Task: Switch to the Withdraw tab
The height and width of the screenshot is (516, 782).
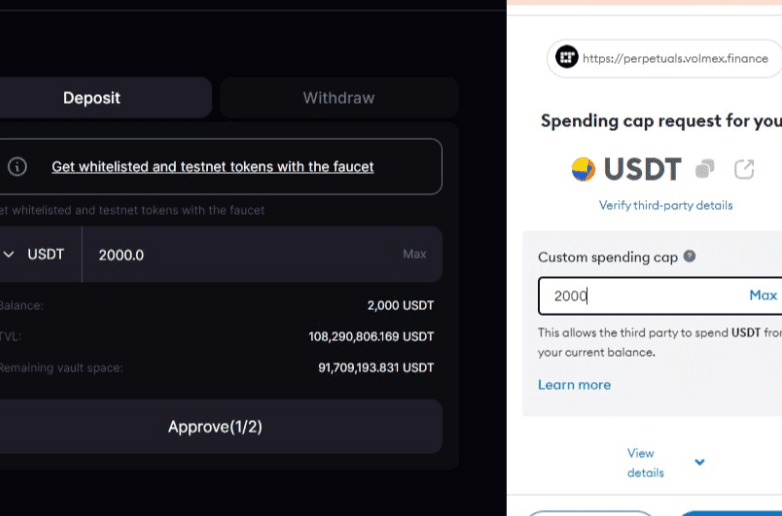Action: 338,98
